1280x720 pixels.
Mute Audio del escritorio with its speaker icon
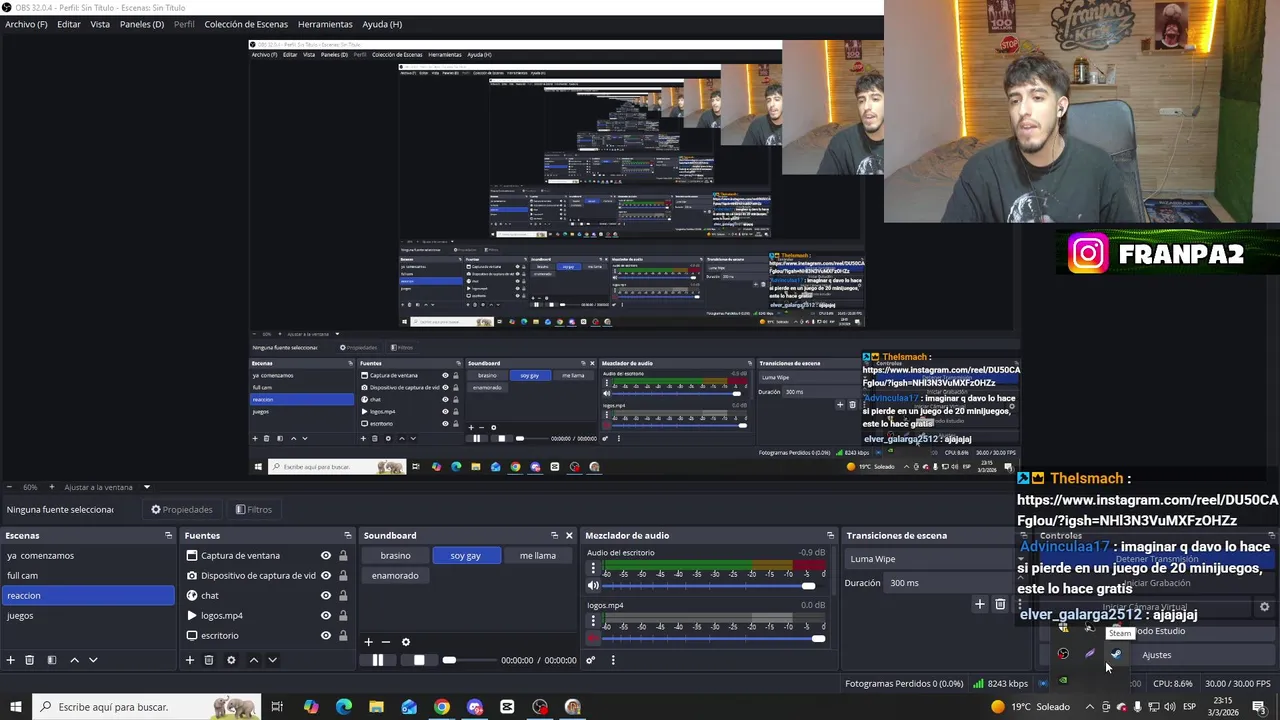[x=593, y=585]
